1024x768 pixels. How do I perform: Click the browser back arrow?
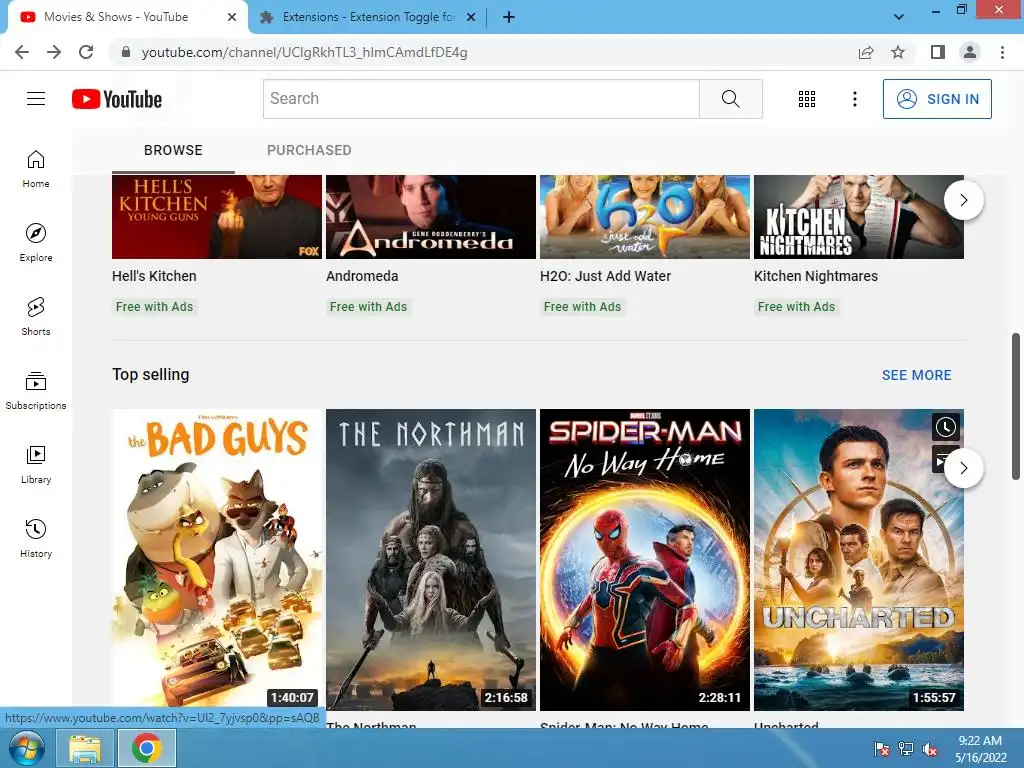click(22, 52)
